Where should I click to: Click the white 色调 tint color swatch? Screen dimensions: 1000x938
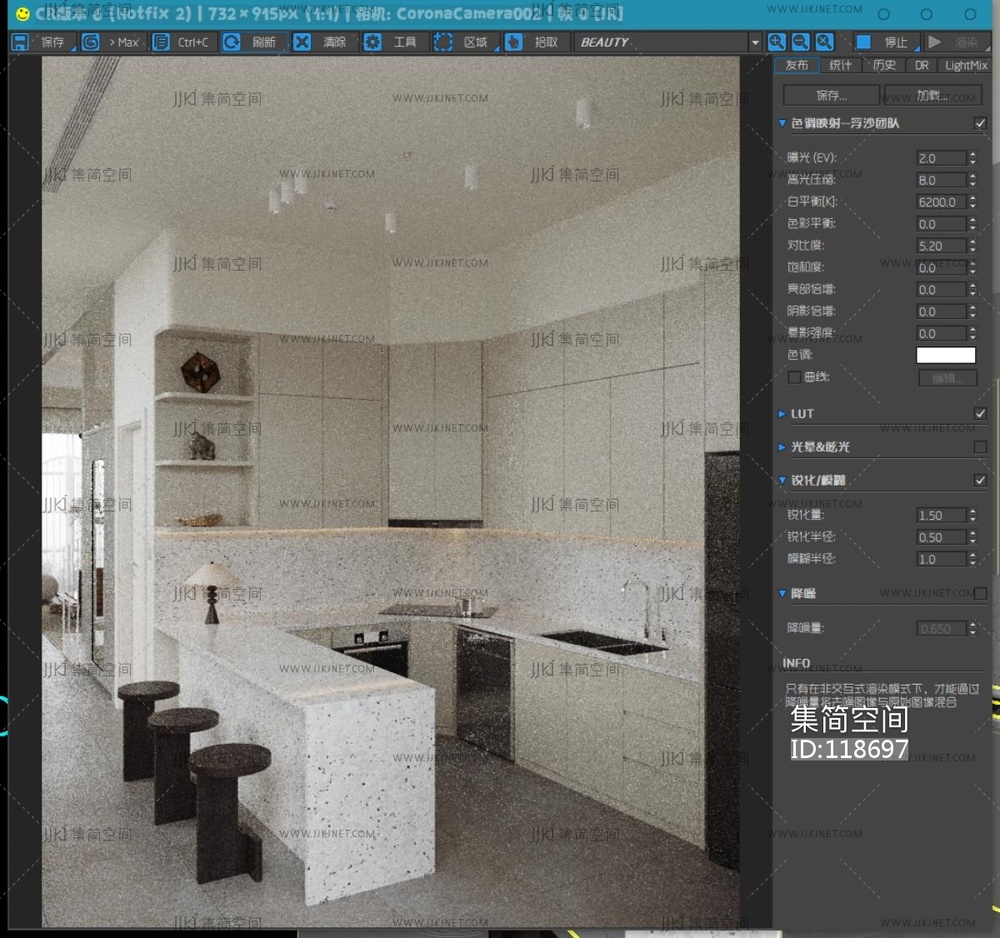point(945,355)
